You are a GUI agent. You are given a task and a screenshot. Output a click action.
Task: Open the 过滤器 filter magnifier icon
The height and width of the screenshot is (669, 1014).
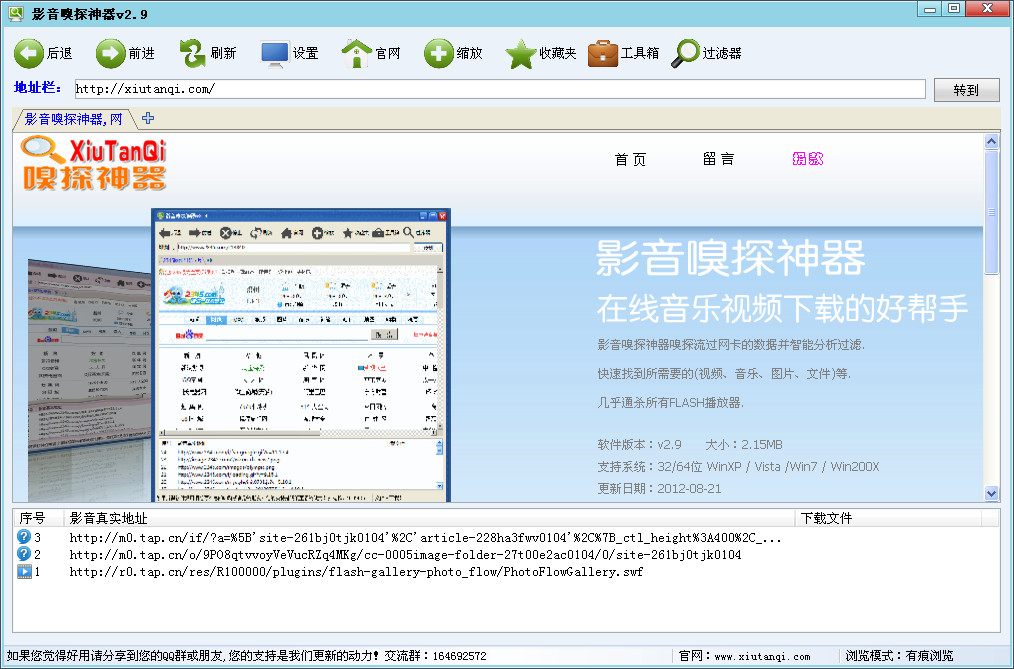point(685,54)
